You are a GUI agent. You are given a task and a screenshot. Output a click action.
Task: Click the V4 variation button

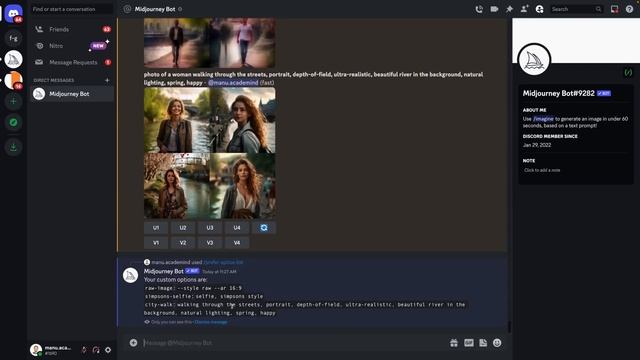[x=237, y=243]
